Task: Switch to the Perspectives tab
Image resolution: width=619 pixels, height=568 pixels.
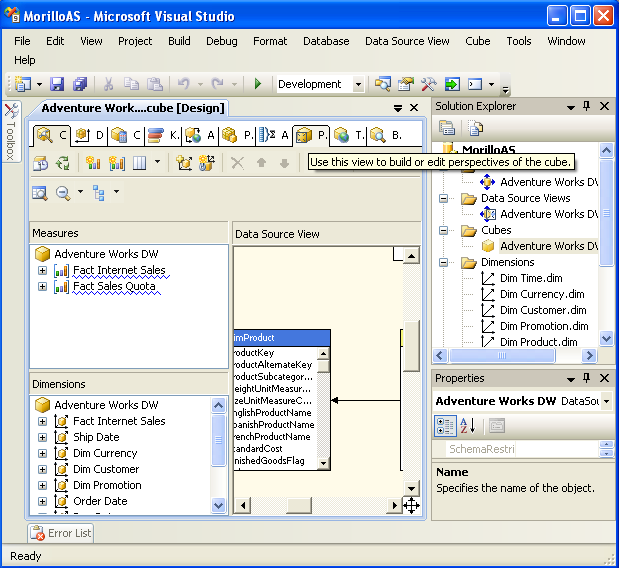Action: coord(312,135)
